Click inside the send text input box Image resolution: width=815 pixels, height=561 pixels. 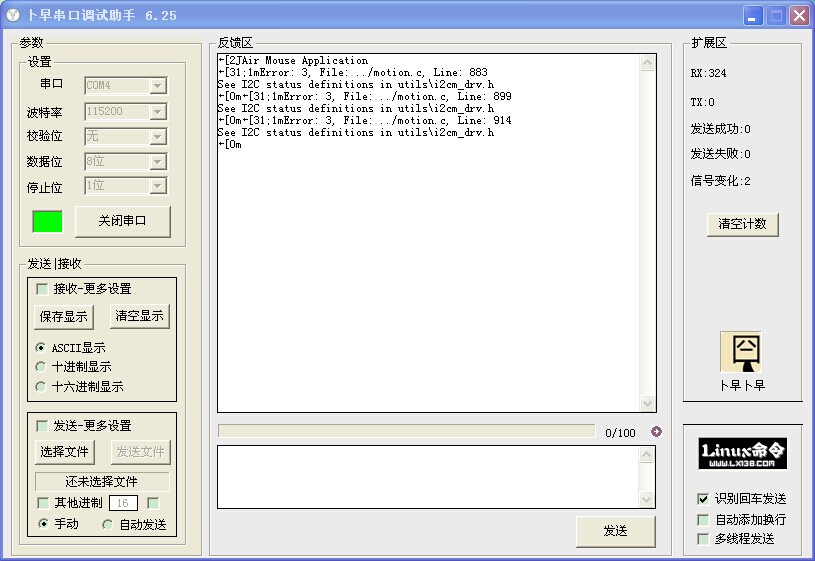tap(429, 477)
